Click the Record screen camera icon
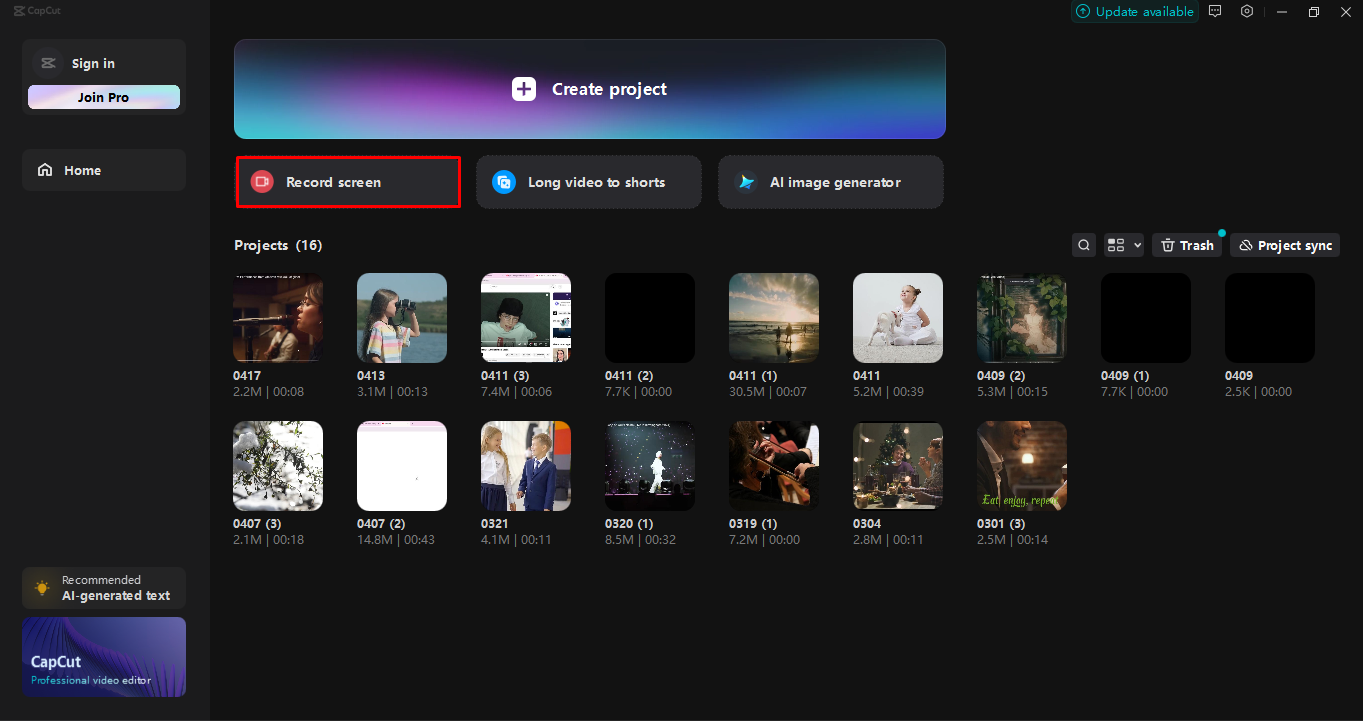1363x721 pixels. pos(262,182)
